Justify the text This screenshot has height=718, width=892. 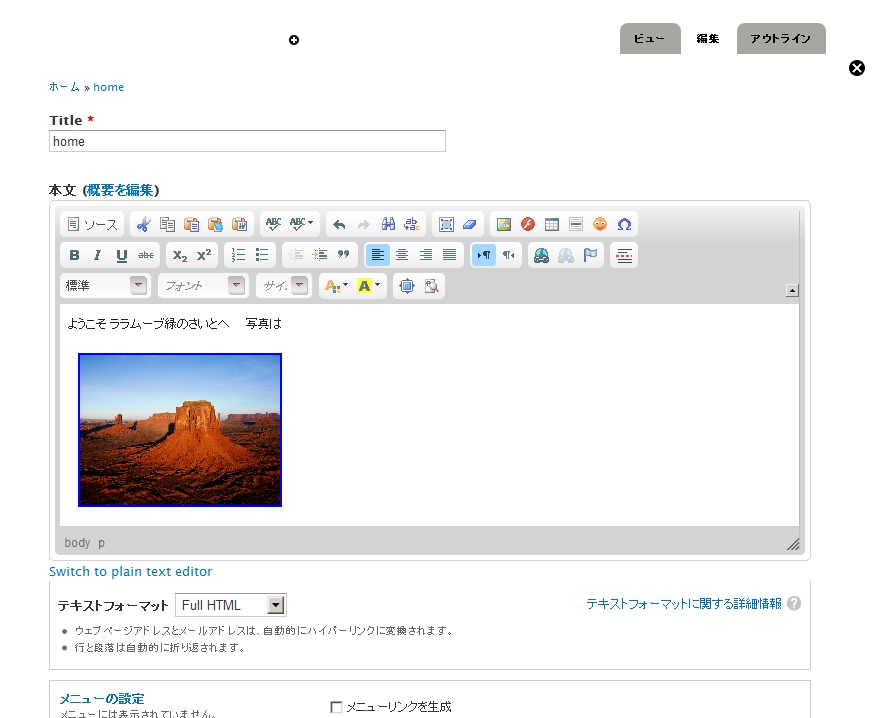pyautogui.click(x=449, y=255)
